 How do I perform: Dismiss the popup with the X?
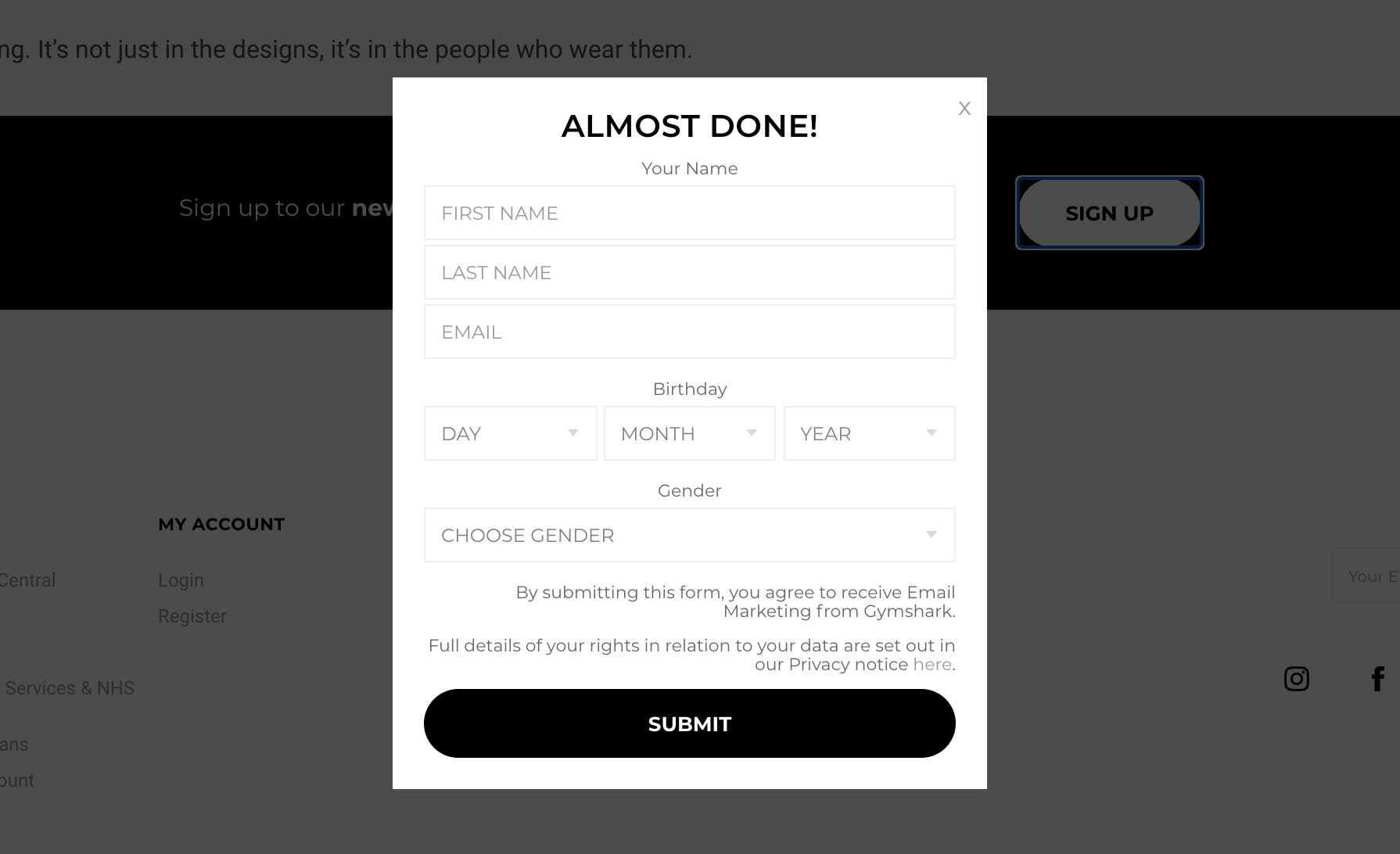964,108
